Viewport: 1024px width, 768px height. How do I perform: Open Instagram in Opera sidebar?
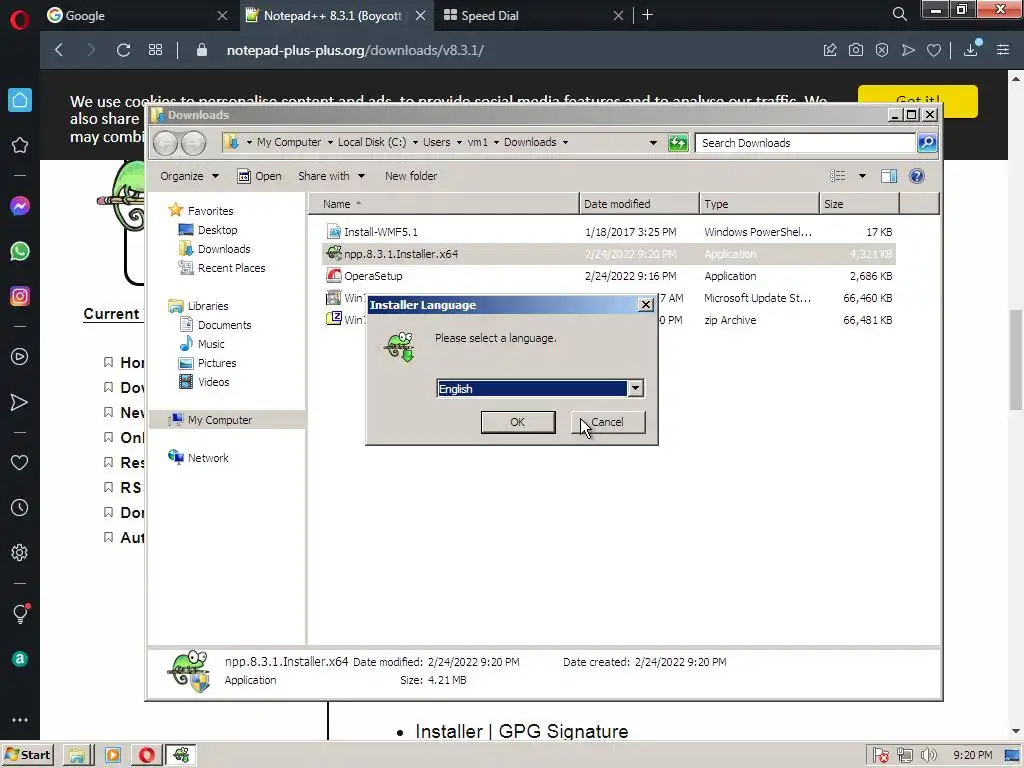pyautogui.click(x=20, y=296)
